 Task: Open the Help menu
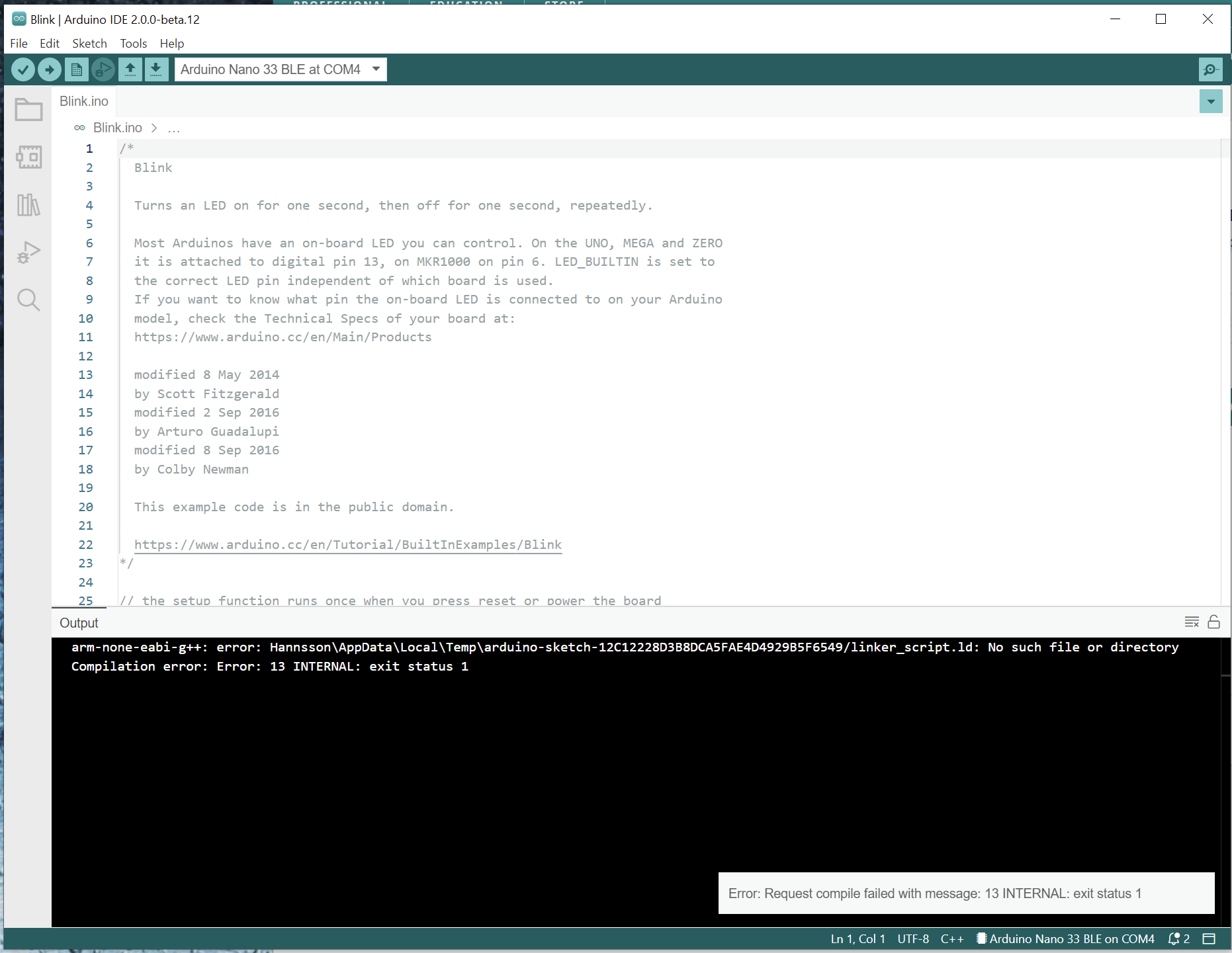(x=172, y=44)
